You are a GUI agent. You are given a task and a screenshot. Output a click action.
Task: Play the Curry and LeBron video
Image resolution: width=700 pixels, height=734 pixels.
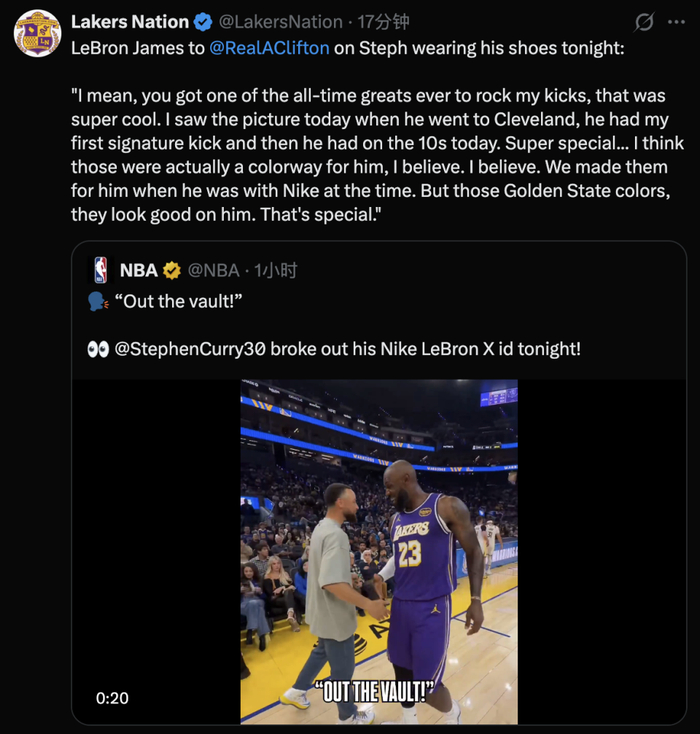click(x=378, y=550)
